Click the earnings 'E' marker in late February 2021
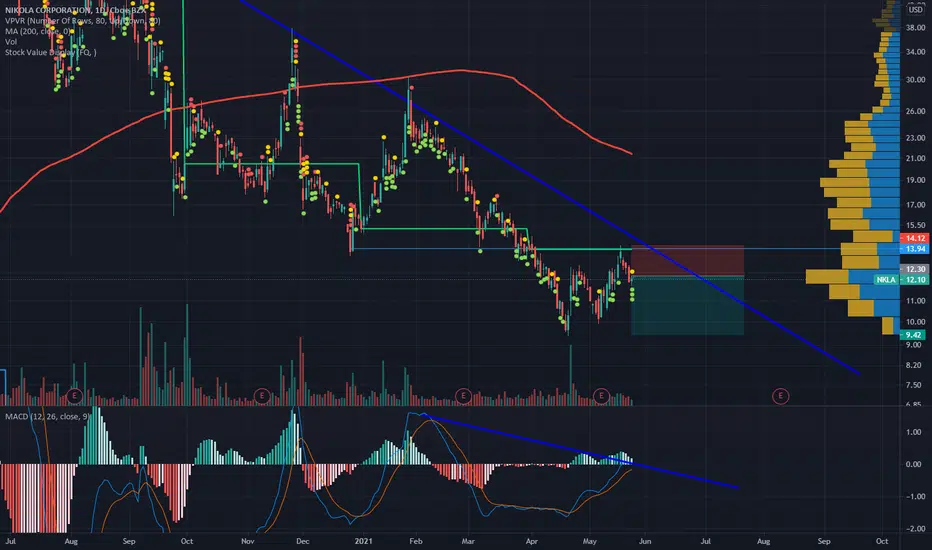 click(463, 395)
